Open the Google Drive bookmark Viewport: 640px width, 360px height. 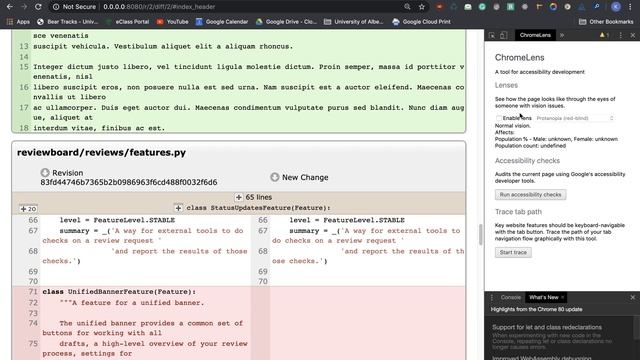[x=286, y=22]
